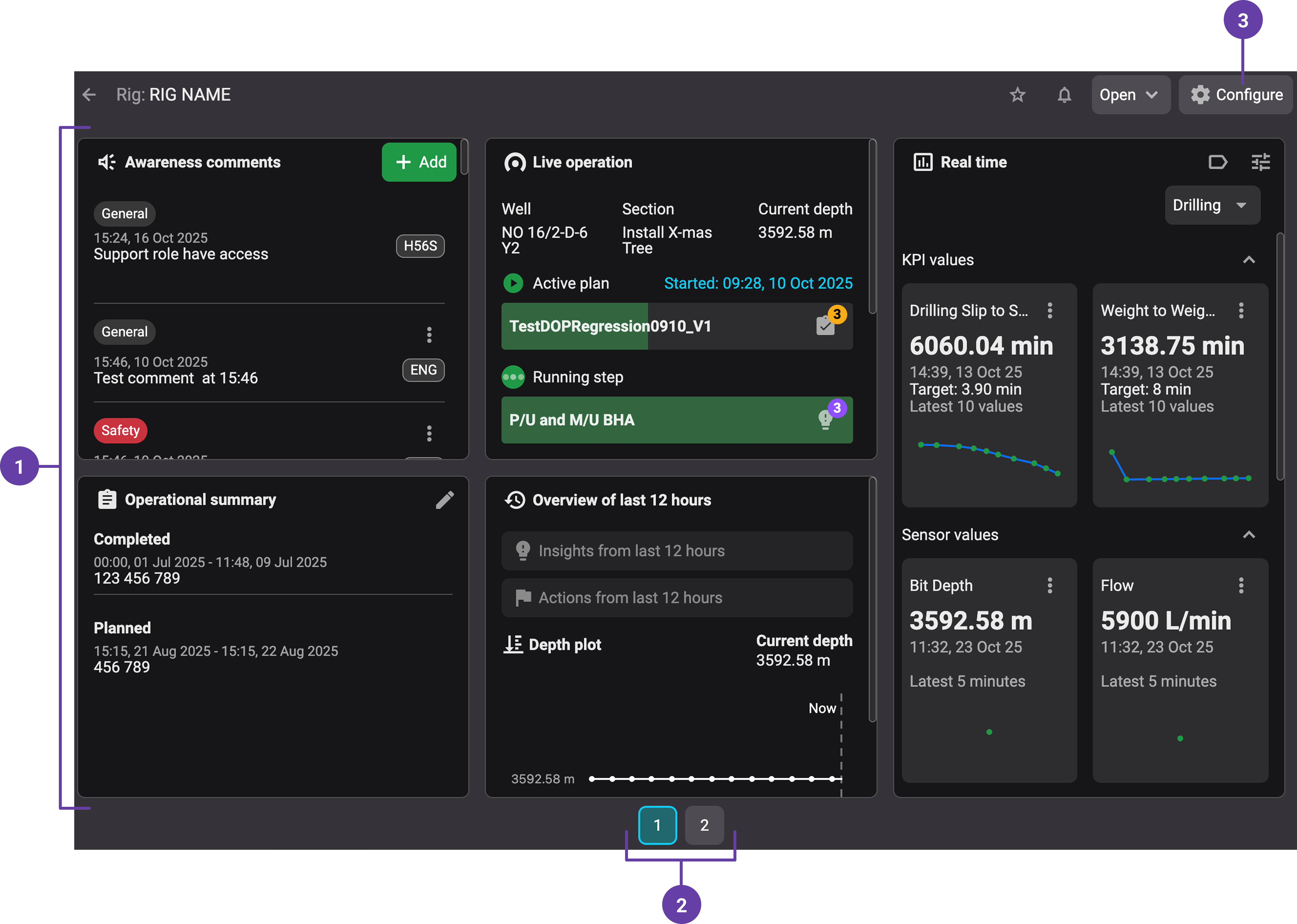
Task: Select dashboard page 1 tab
Action: click(657, 825)
